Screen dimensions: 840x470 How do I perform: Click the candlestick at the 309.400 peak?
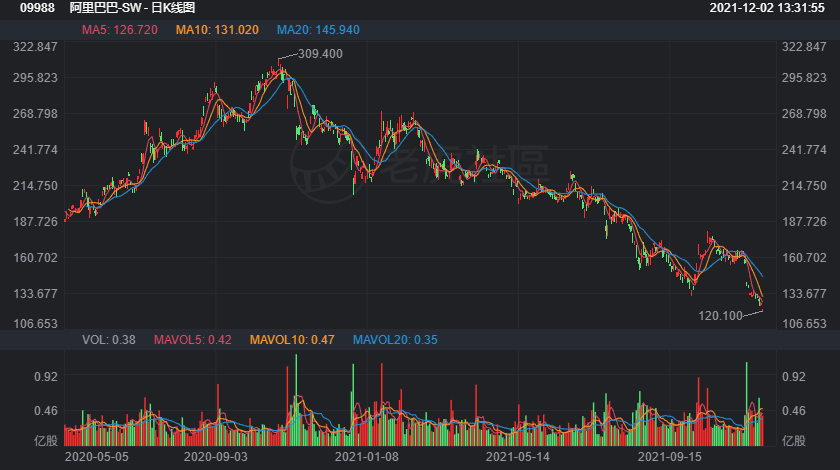tap(279, 64)
